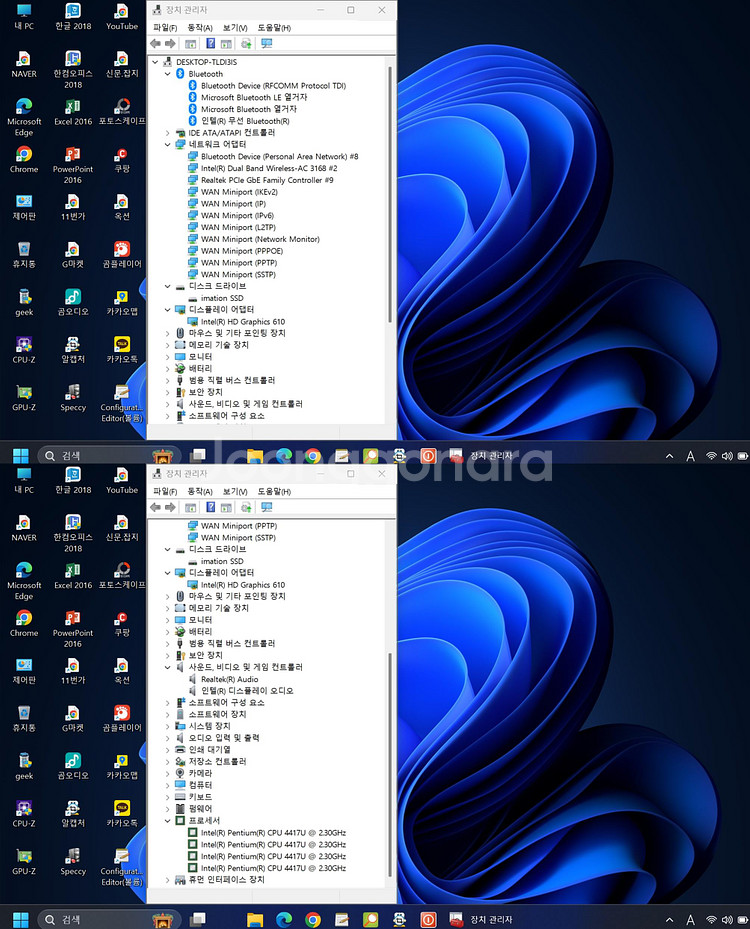Select the WAN Miniport (PPPOE) row
The image size is (750, 929).
(242, 251)
